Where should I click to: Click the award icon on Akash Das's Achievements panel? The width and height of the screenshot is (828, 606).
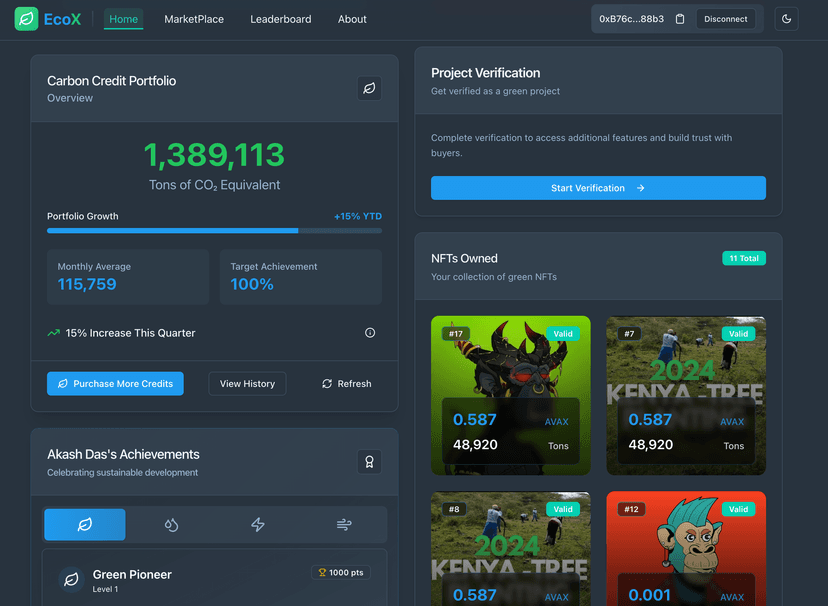(x=369, y=462)
